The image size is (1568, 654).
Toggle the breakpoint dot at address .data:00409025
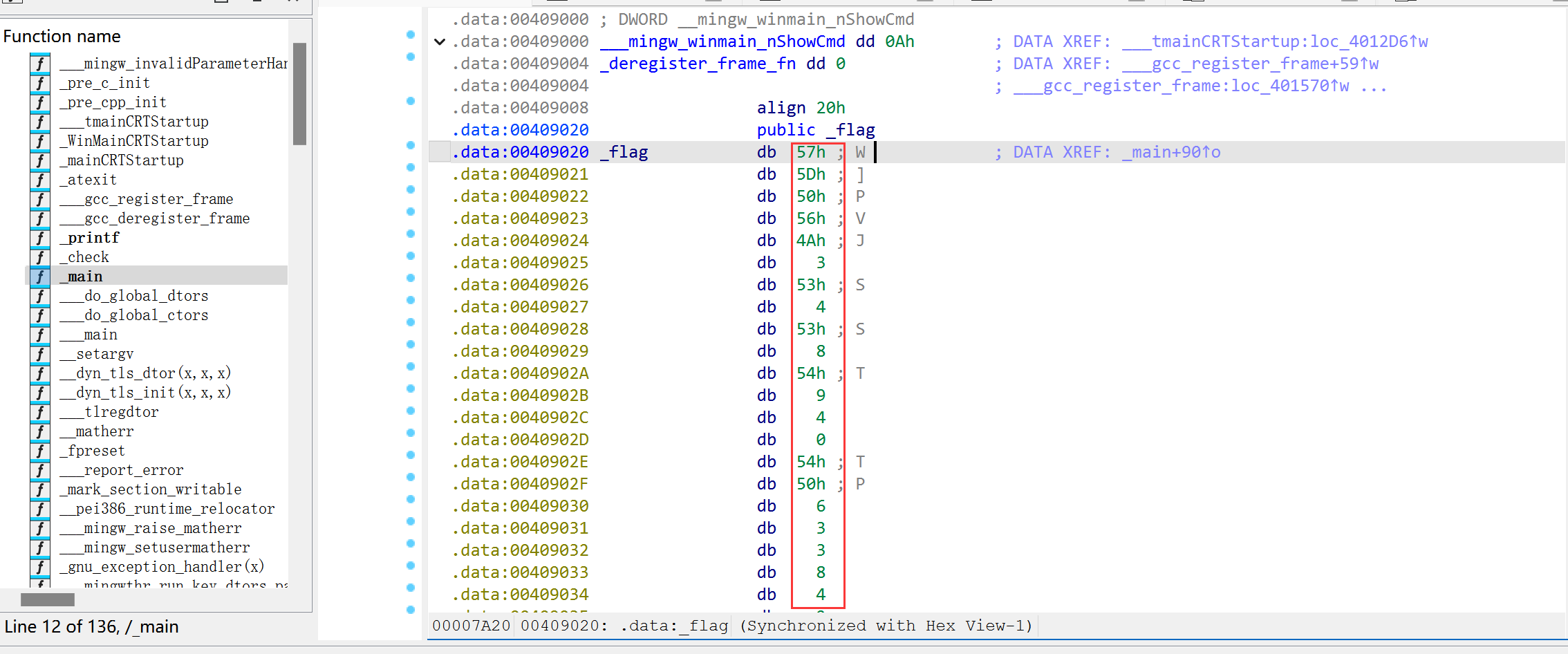(x=411, y=256)
